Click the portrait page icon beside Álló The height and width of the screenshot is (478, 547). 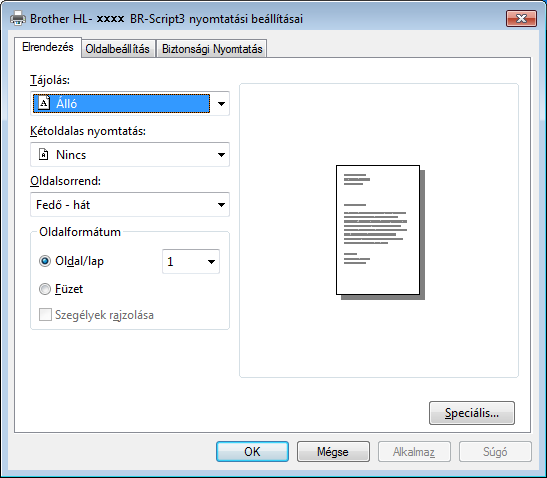tap(44, 103)
